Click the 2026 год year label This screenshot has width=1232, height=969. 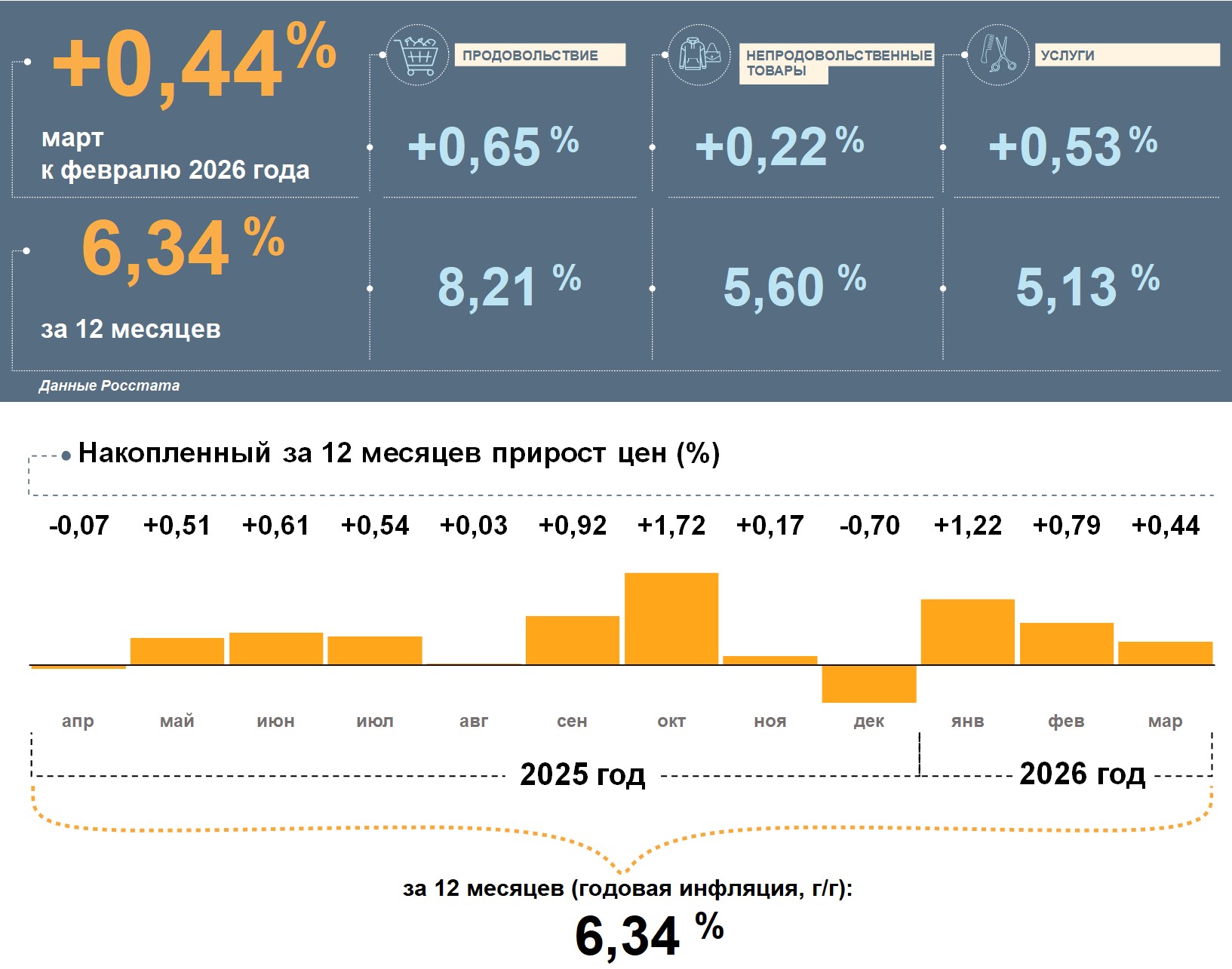pos(1082,774)
